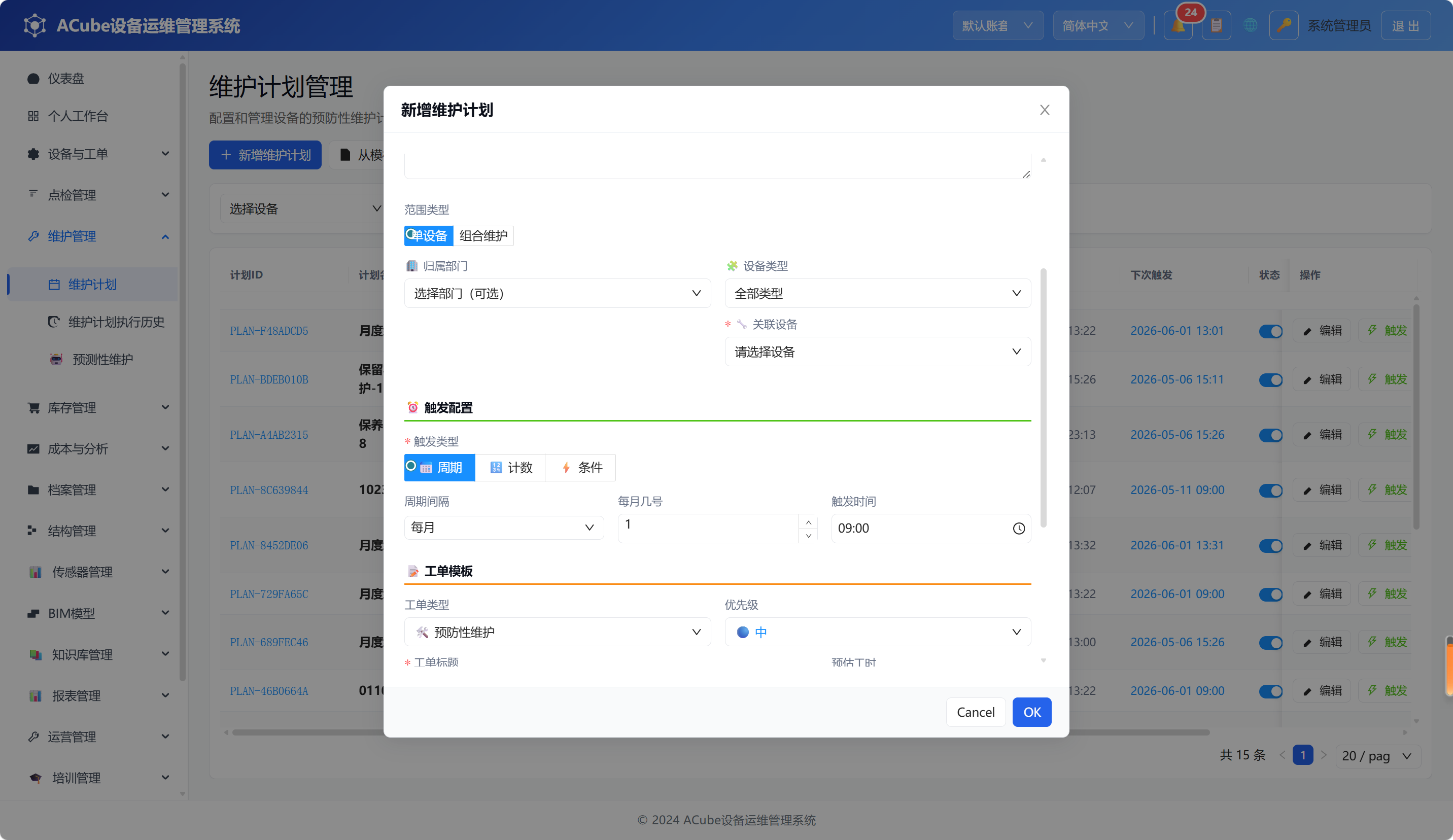The height and width of the screenshot is (840, 1453).
Task: Click the key icon in header
Action: coord(1284,25)
